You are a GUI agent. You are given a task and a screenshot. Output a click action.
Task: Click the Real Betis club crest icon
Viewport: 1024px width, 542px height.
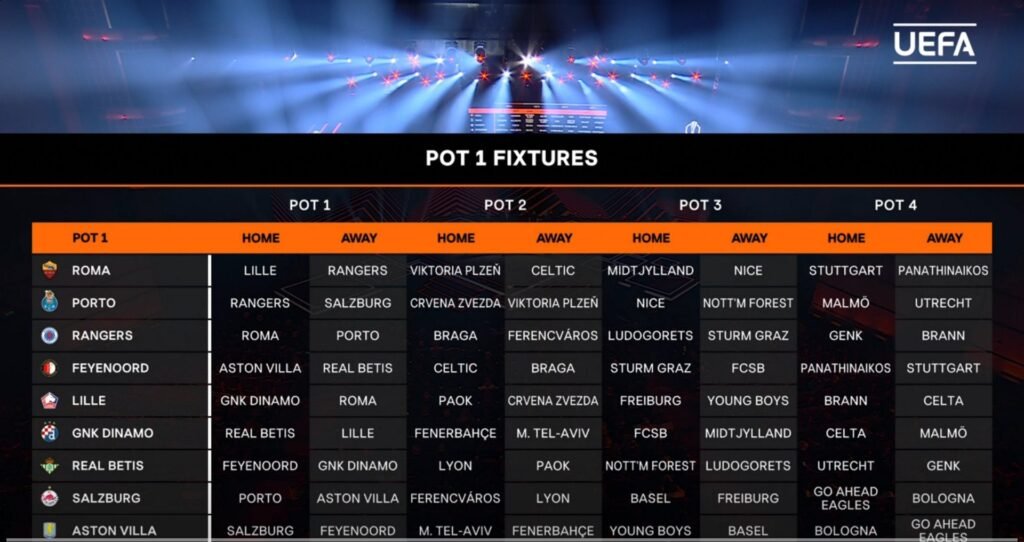pos(50,465)
